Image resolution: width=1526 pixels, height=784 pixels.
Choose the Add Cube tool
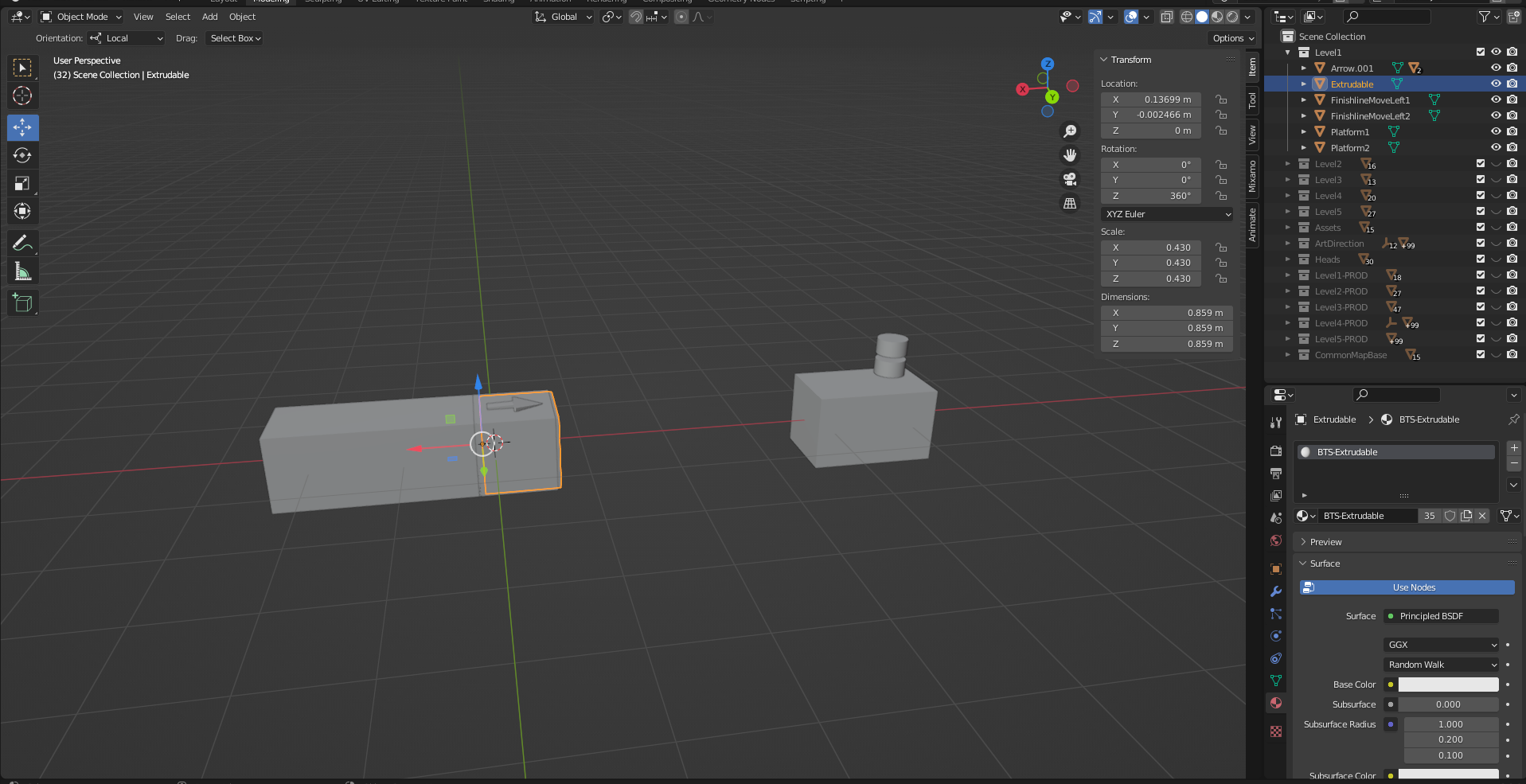[x=22, y=303]
